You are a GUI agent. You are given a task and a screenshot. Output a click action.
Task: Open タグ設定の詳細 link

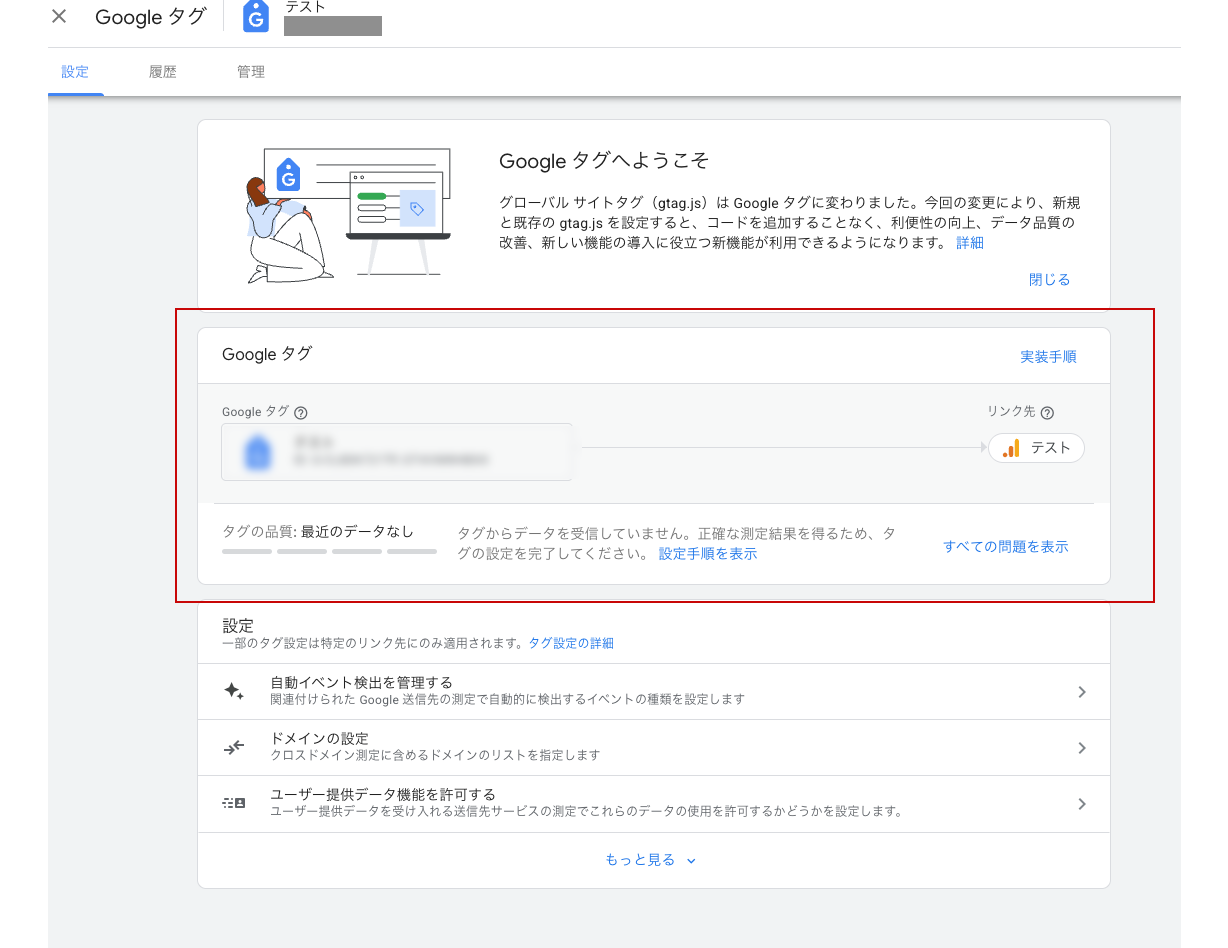pyautogui.click(x=571, y=643)
